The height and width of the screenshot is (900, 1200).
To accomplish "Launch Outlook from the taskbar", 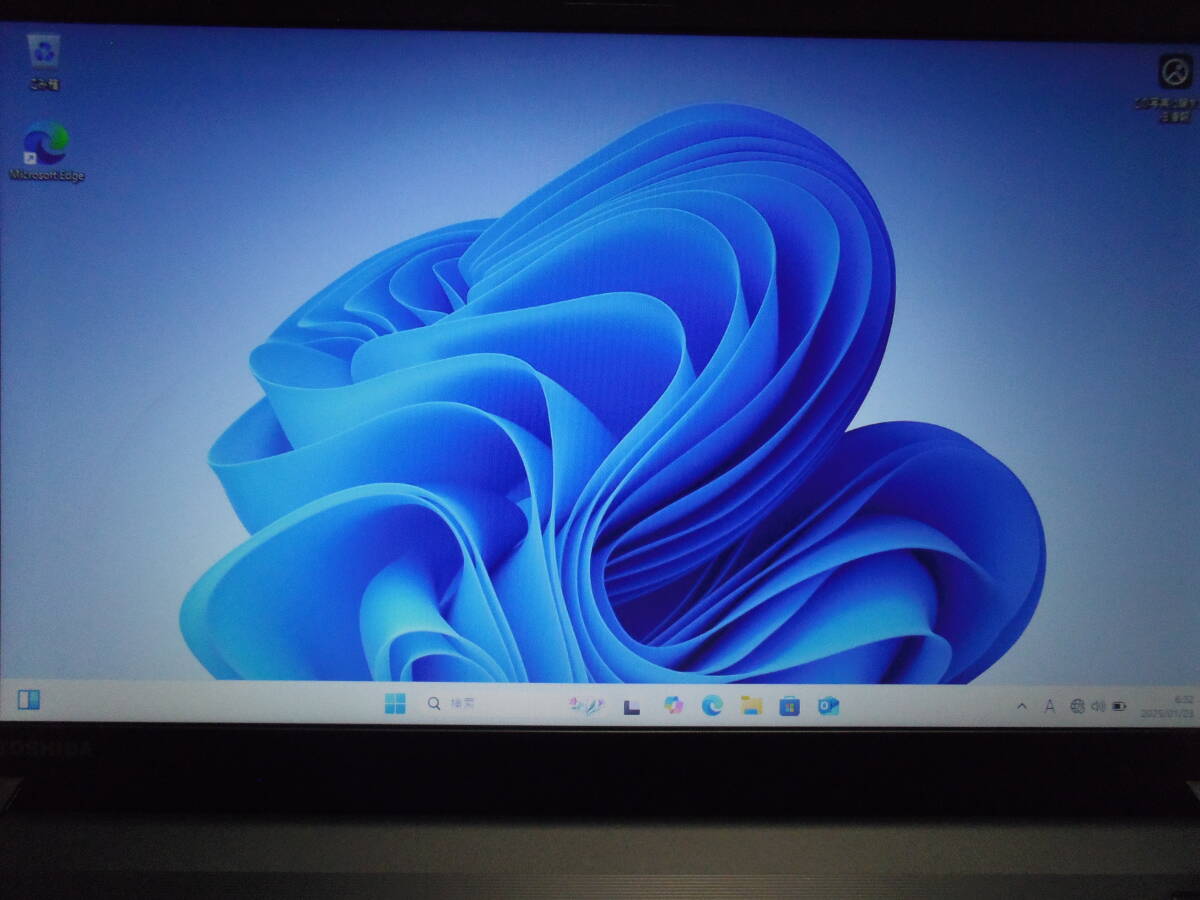I will [x=828, y=706].
